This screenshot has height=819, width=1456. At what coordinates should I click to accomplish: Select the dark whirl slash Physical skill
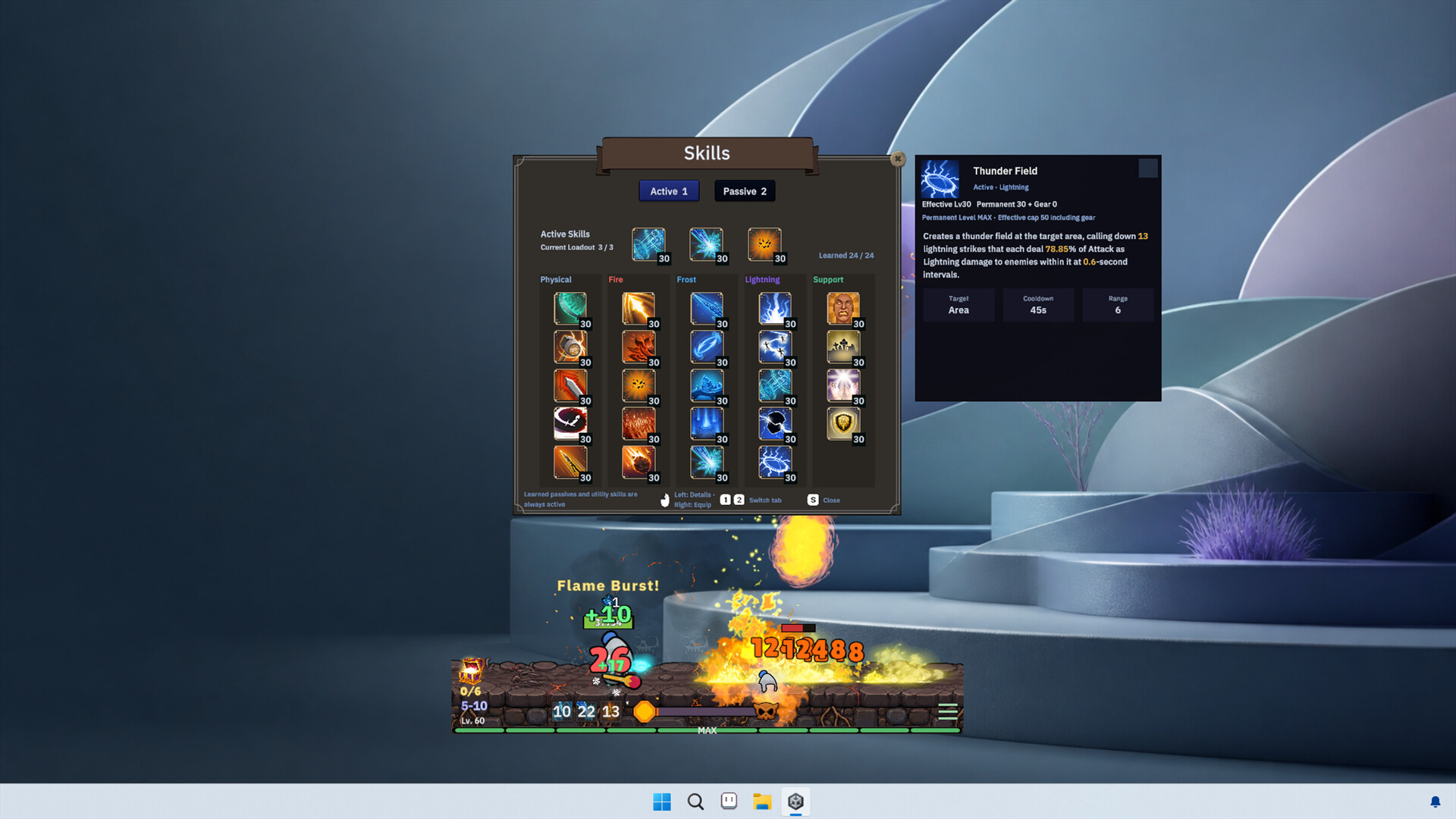570,423
